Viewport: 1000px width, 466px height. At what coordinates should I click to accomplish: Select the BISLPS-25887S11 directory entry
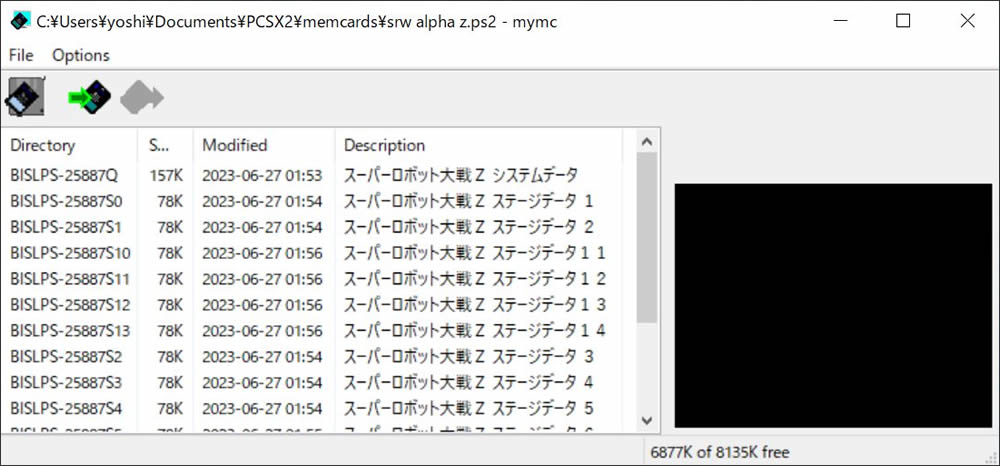point(70,279)
